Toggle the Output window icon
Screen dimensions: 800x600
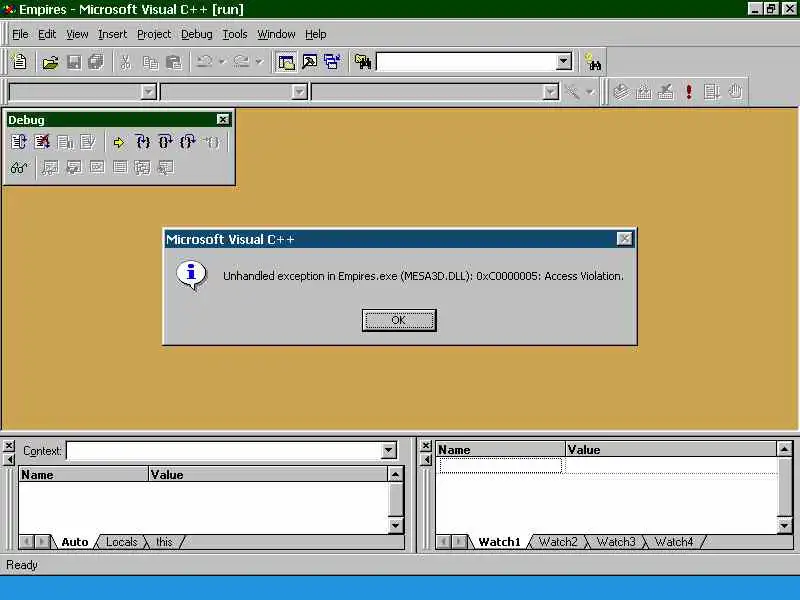309,62
